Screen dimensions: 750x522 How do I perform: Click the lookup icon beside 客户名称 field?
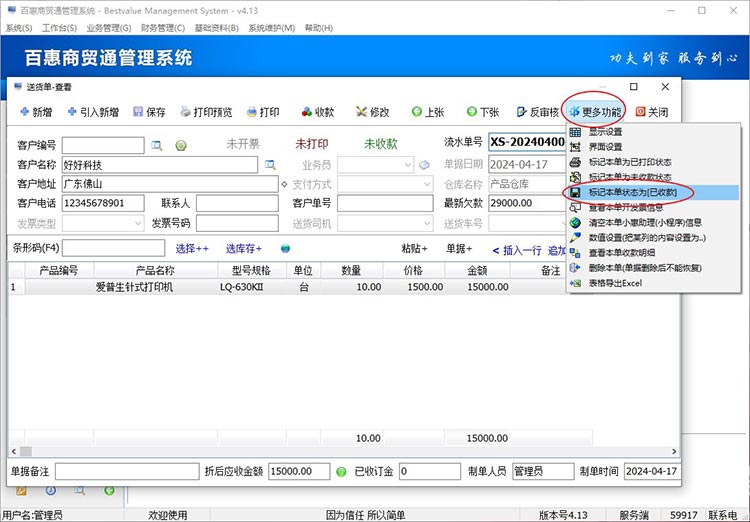(x=270, y=165)
